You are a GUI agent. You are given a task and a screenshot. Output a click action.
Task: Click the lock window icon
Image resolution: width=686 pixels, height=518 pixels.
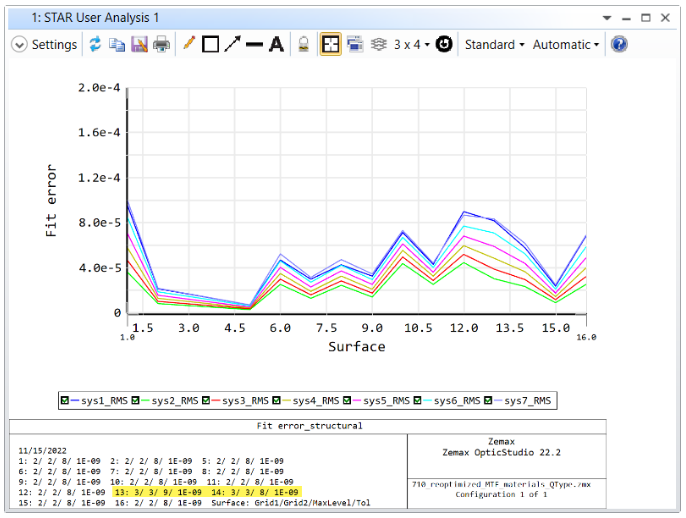(x=303, y=44)
